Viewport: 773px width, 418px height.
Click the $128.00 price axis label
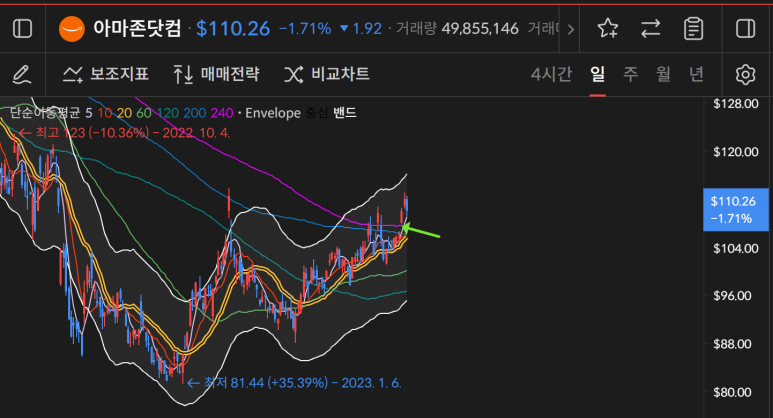(x=736, y=104)
